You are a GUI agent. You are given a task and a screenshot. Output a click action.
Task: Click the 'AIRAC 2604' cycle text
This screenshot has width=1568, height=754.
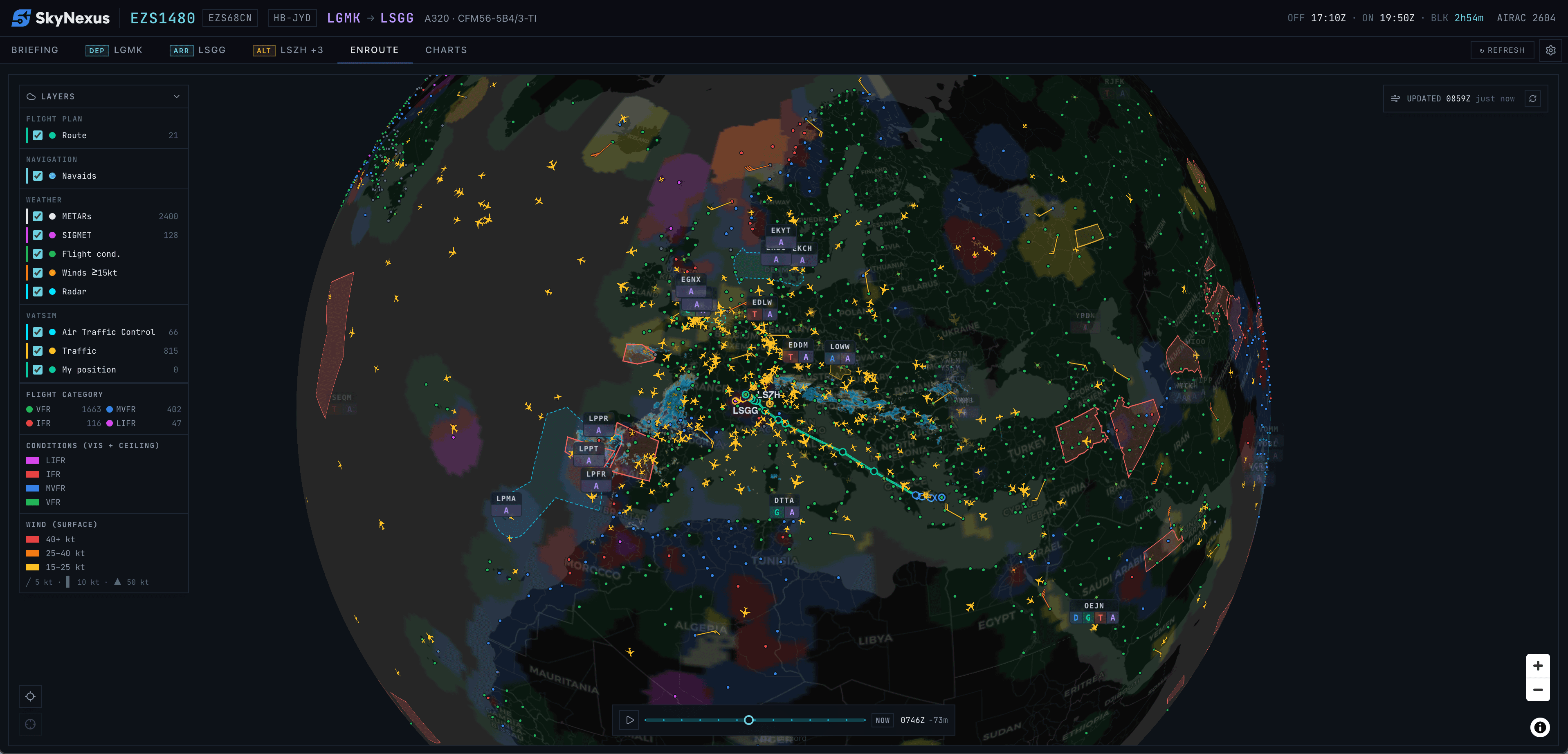click(1526, 18)
